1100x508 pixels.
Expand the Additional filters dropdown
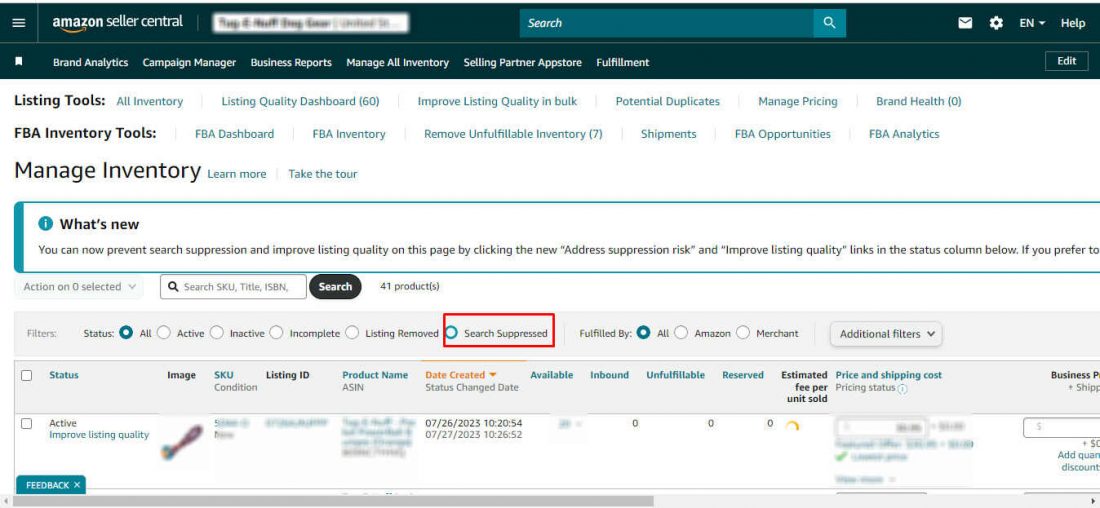pos(887,334)
